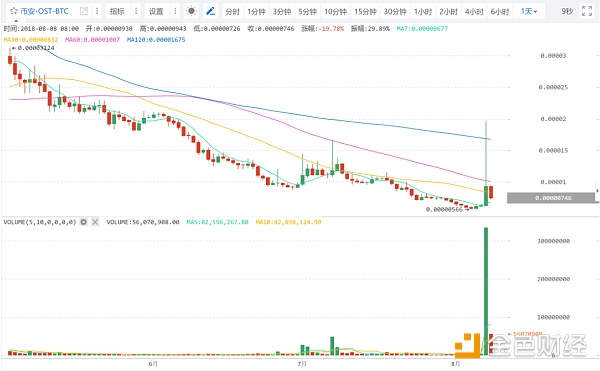600x371 pixels.
Task: Switch to the 分时 time-sharing view
Action: 232,11
